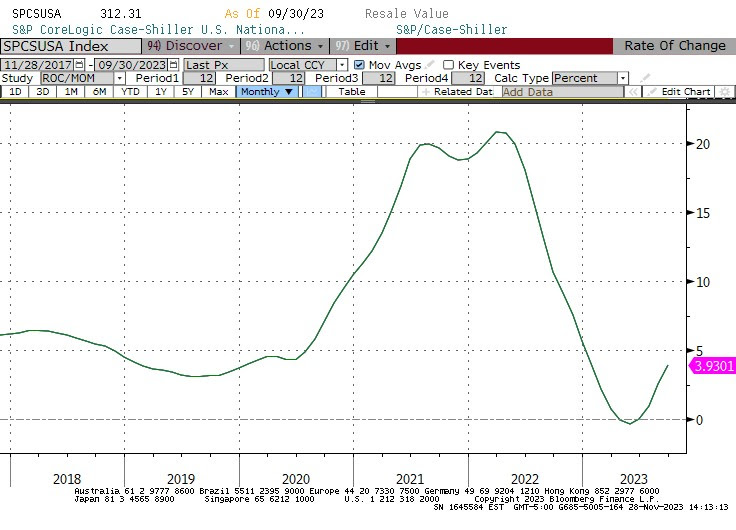Open the Monthly periodicity dropdown
This screenshot has height=530, width=736.
pyautogui.click(x=267, y=92)
